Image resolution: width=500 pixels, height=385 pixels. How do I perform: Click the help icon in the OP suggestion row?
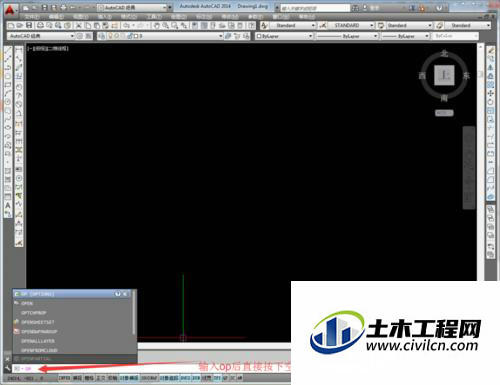118,294
